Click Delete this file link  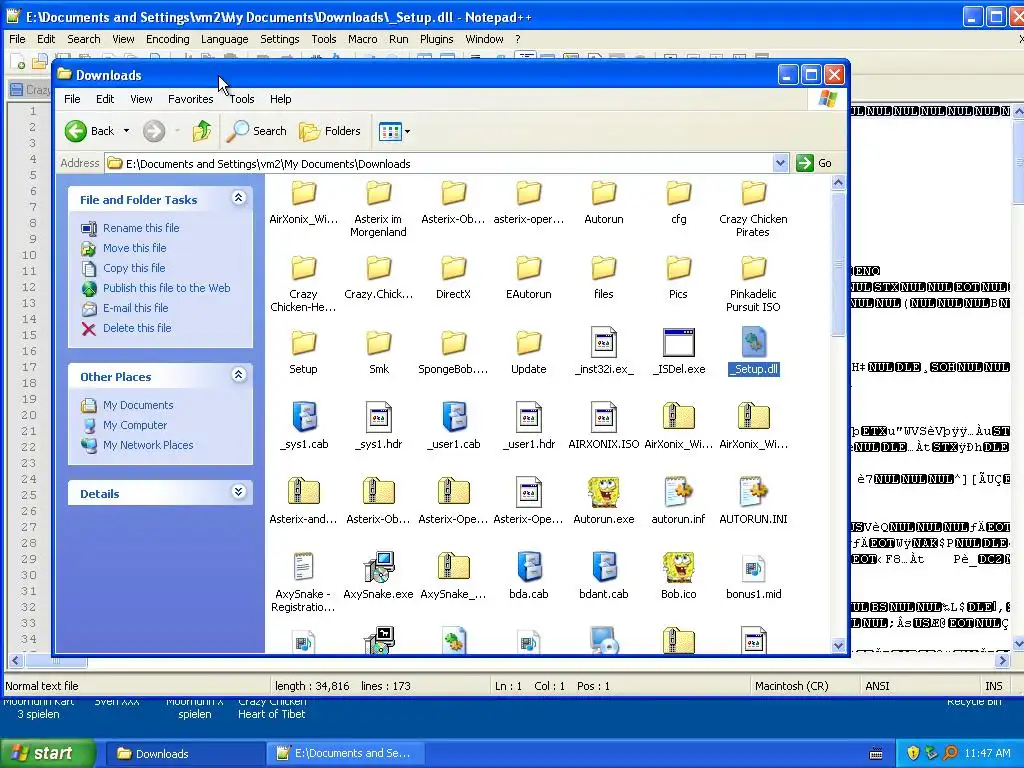[x=137, y=328]
